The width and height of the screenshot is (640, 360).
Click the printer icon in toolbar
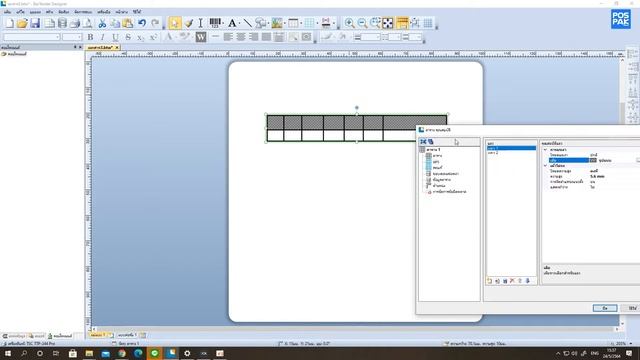(x=75, y=23)
